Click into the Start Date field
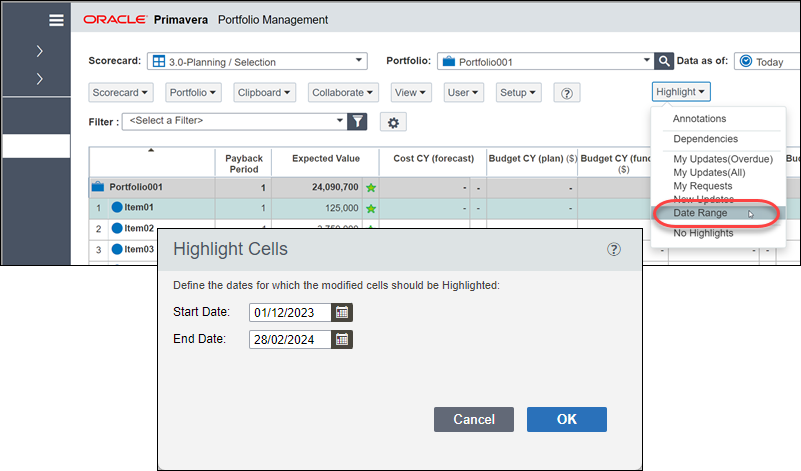 click(290, 313)
